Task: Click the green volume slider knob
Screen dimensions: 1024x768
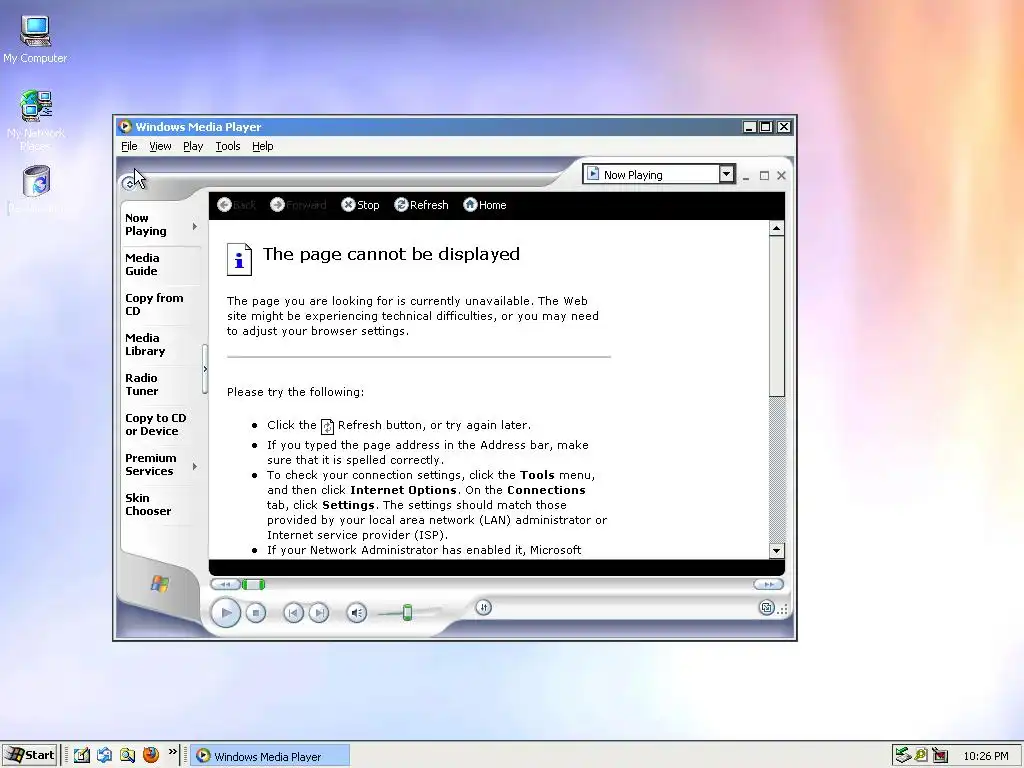Action: (407, 613)
